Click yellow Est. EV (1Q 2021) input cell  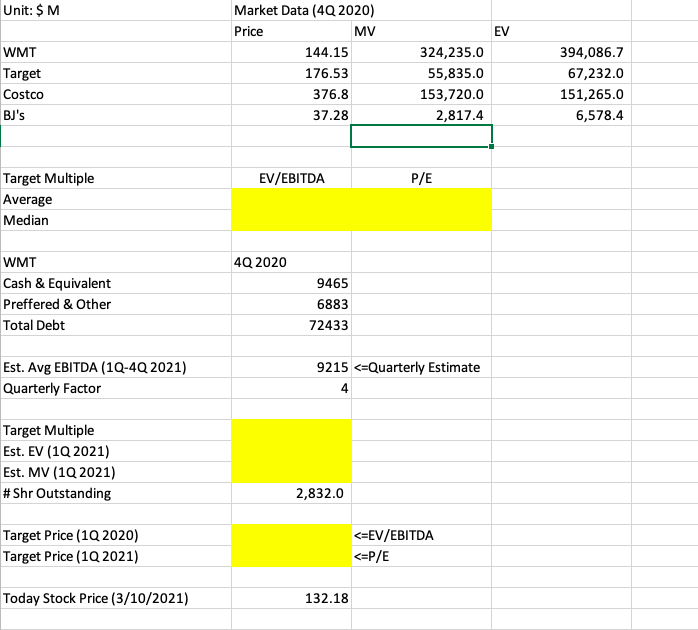[x=291, y=451]
